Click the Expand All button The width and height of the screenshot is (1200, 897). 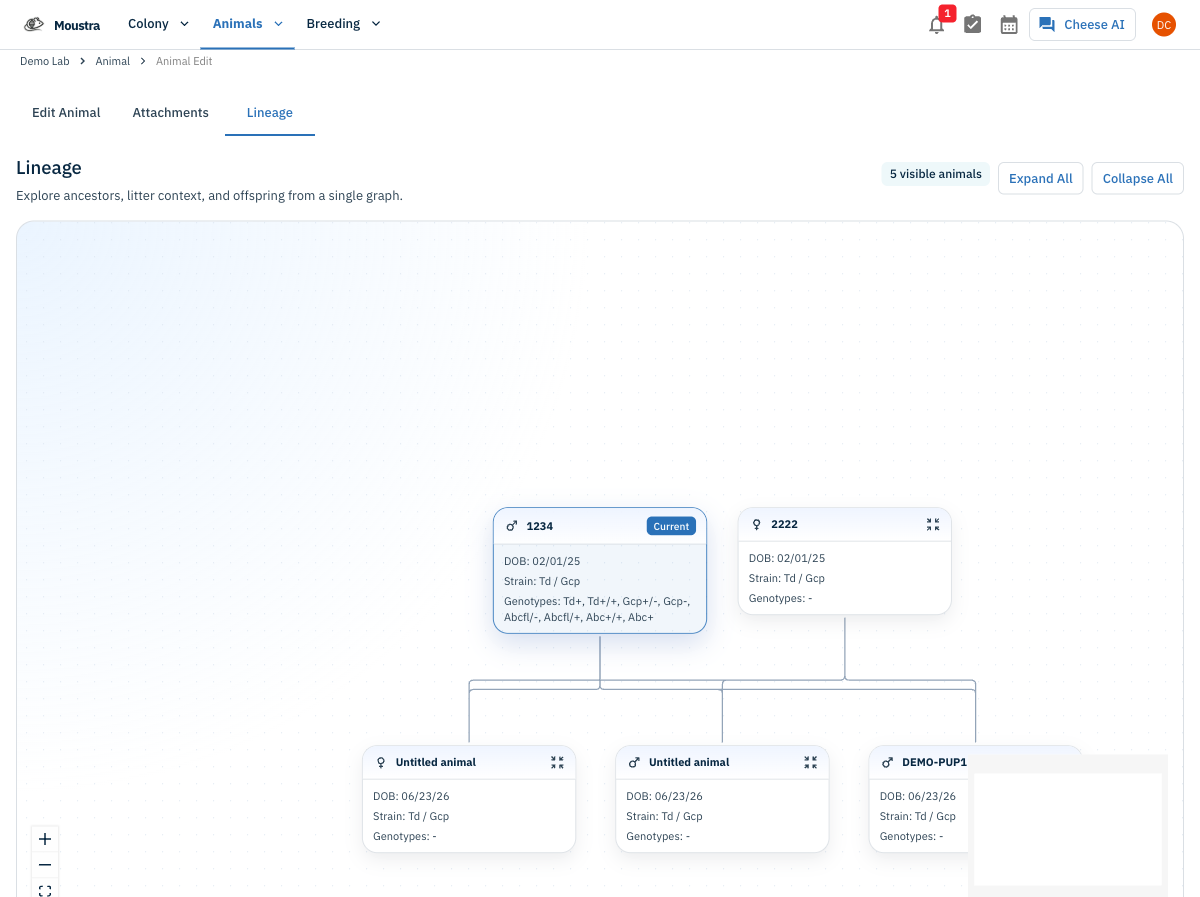tap(1040, 178)
